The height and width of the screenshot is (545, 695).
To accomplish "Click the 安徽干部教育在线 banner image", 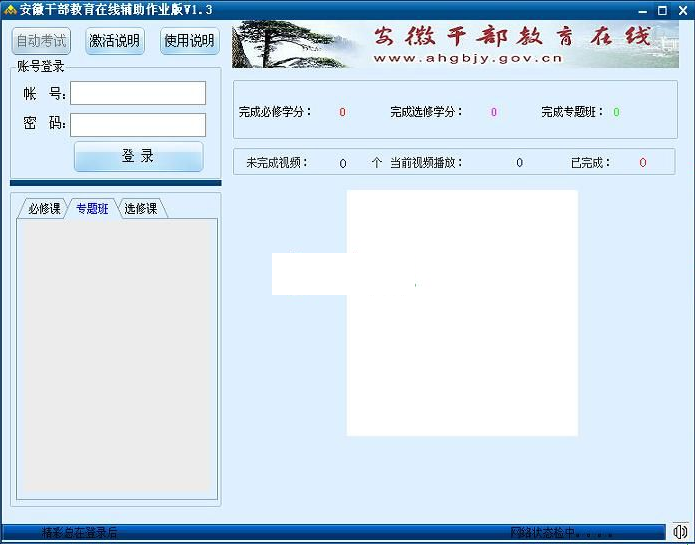I will (454, 45).
